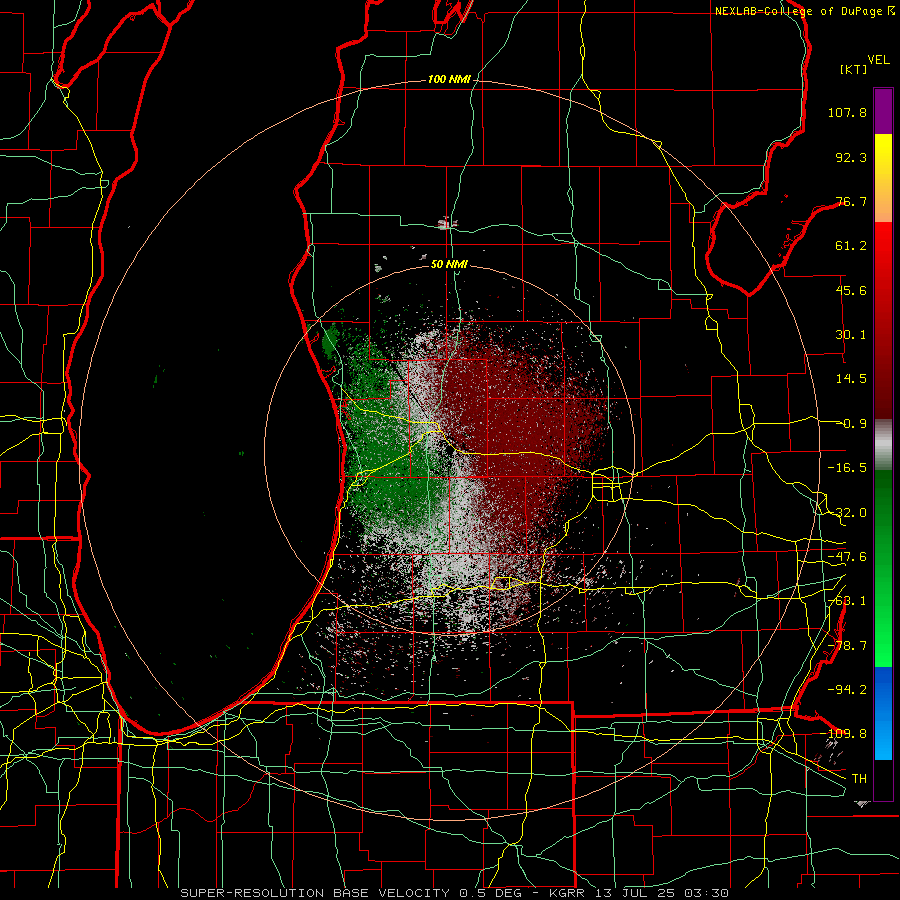Click the 14.5 legend value

[851, 379]
